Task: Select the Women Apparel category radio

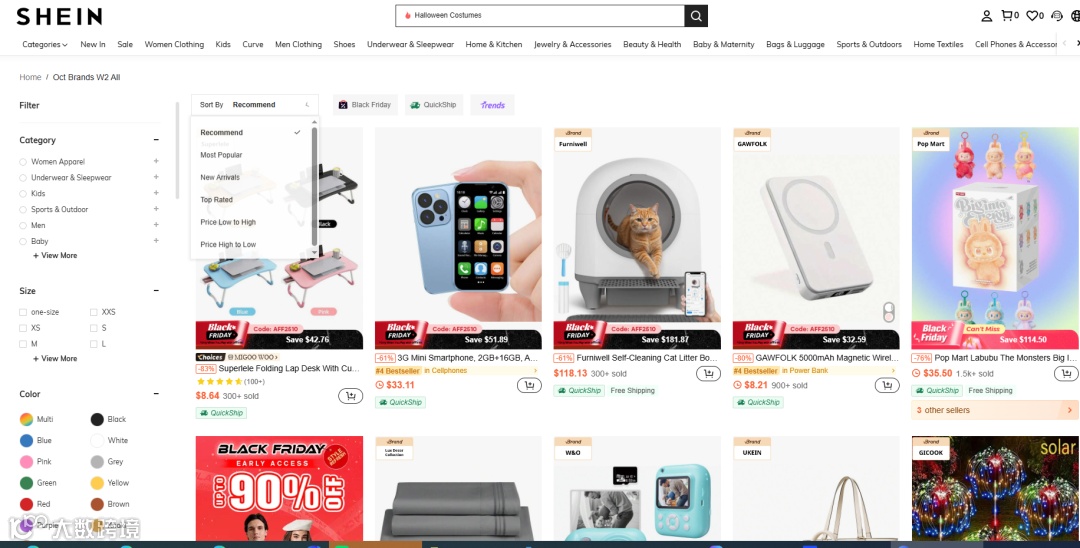Action: (23, 162)
